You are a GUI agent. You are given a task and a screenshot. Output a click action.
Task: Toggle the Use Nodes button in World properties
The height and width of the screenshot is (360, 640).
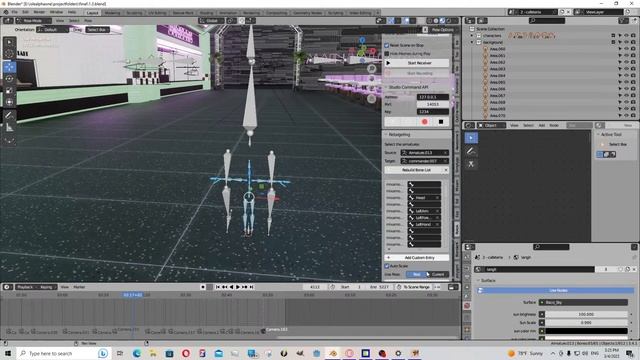point(556,291)
